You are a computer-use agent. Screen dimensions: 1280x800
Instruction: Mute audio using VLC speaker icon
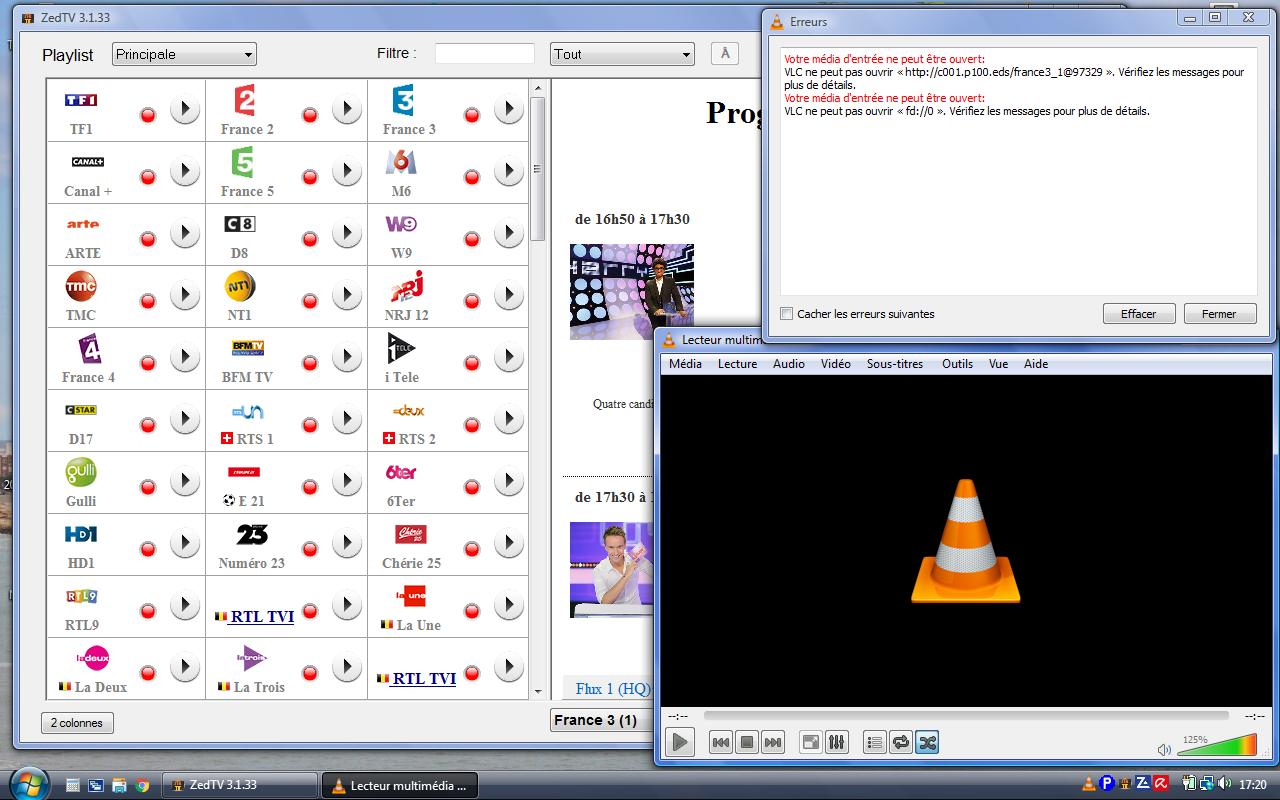(x=1164, y=749)
